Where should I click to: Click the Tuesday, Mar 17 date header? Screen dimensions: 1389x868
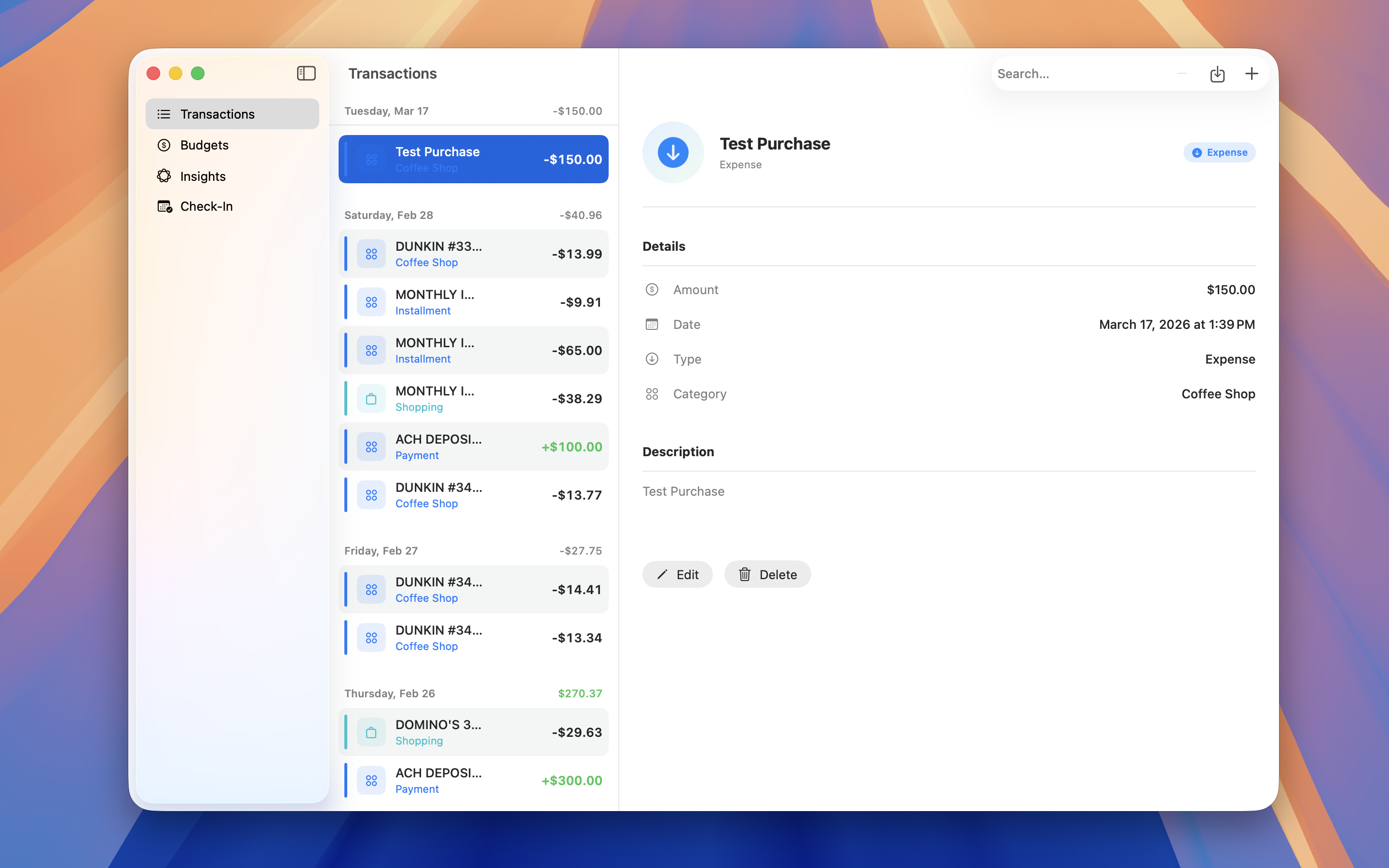(386, 111)
